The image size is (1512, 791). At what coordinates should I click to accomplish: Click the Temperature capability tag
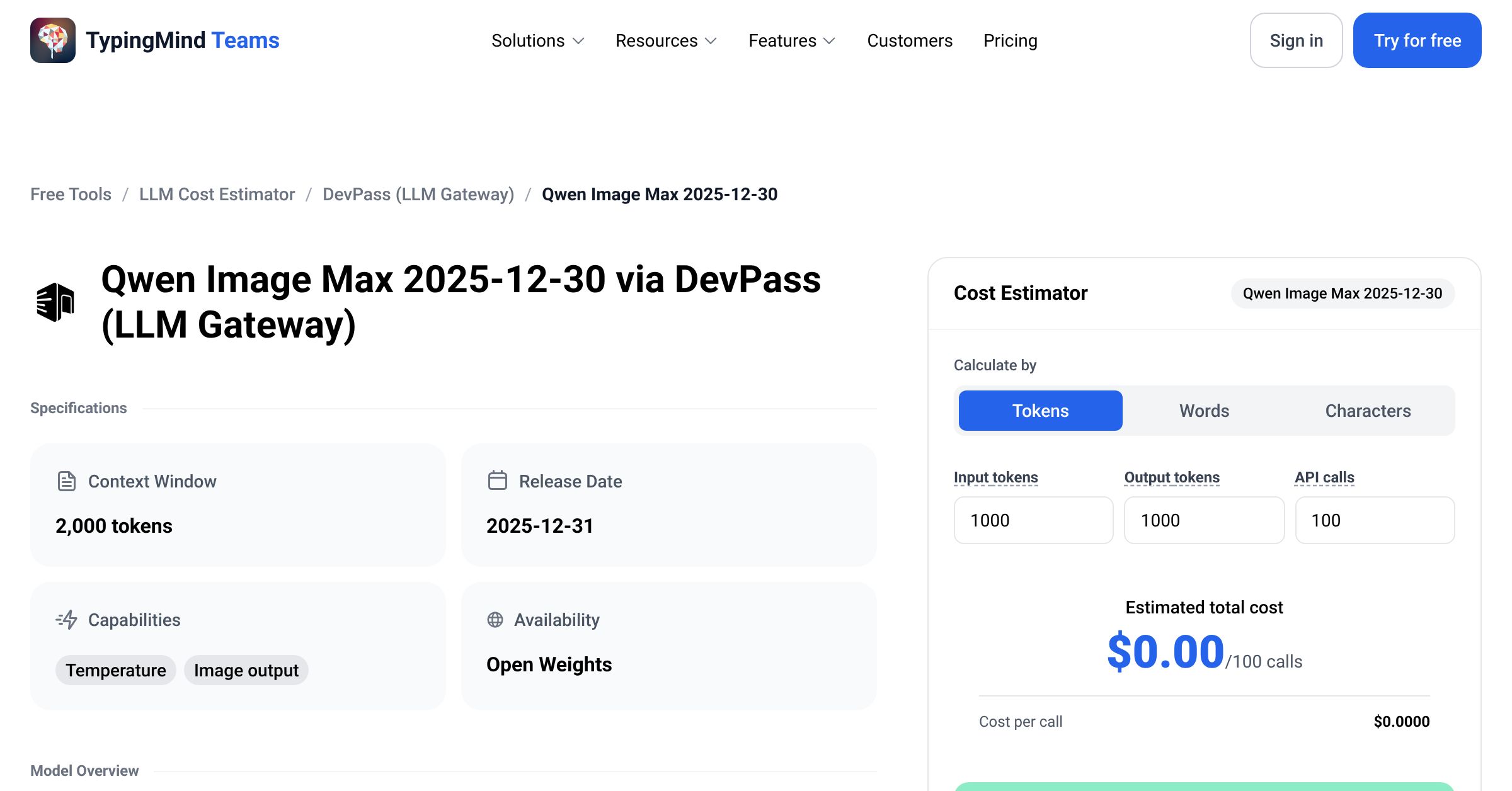pyautogui.click(x=116, y=670)
